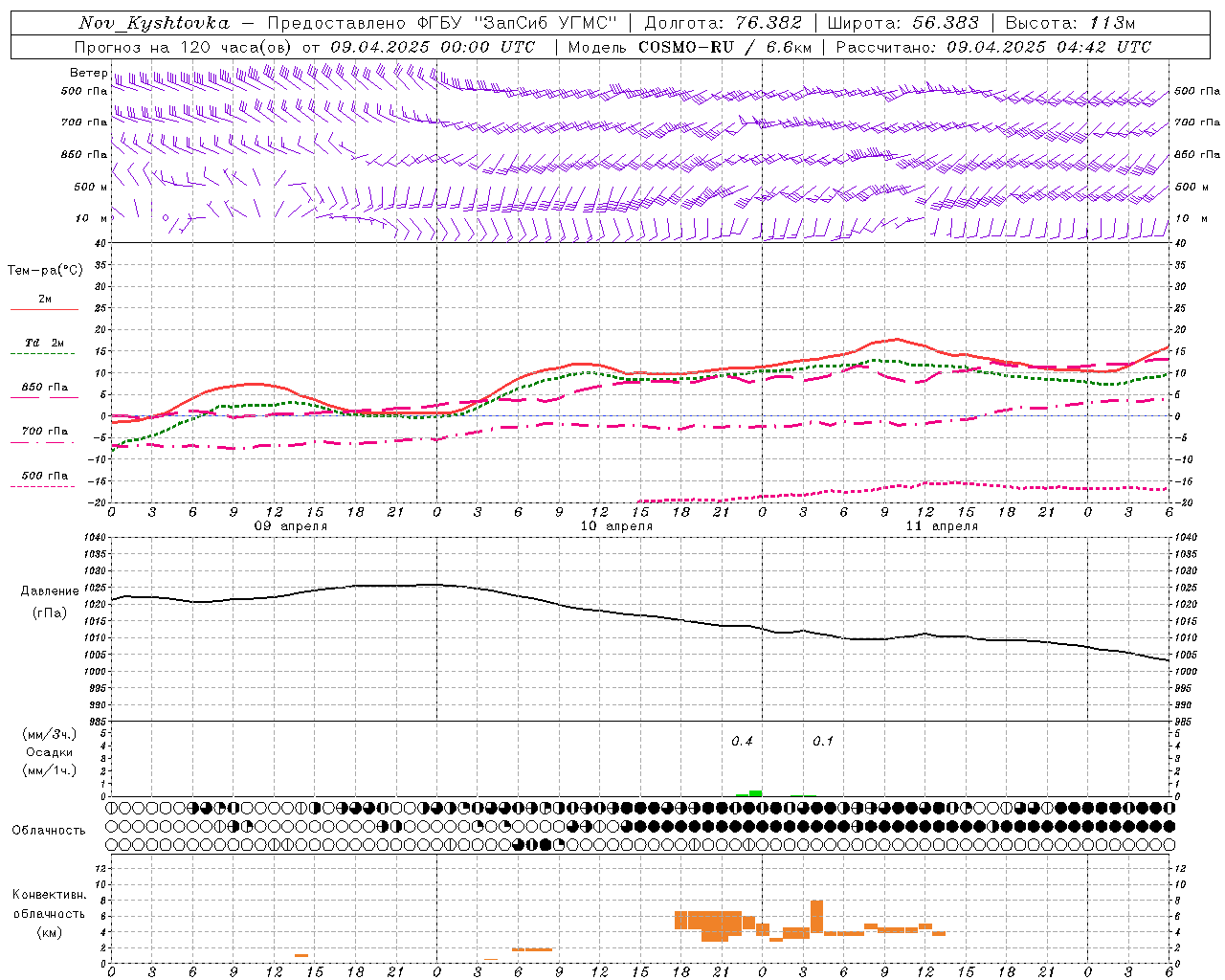The width and height of the screenshot is (1225, 980).
Task: Select the Широта: 56.383 value
Action: coord(902,23)
